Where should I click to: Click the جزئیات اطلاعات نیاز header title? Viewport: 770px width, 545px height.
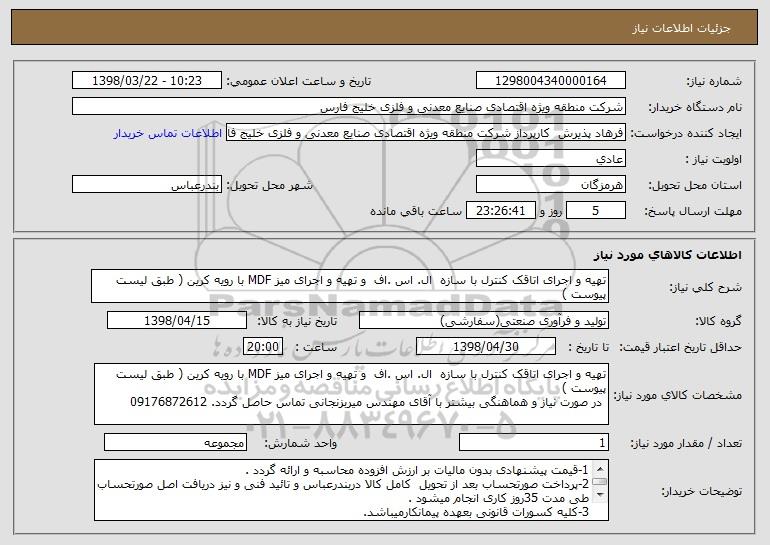[x=681, y=28]
